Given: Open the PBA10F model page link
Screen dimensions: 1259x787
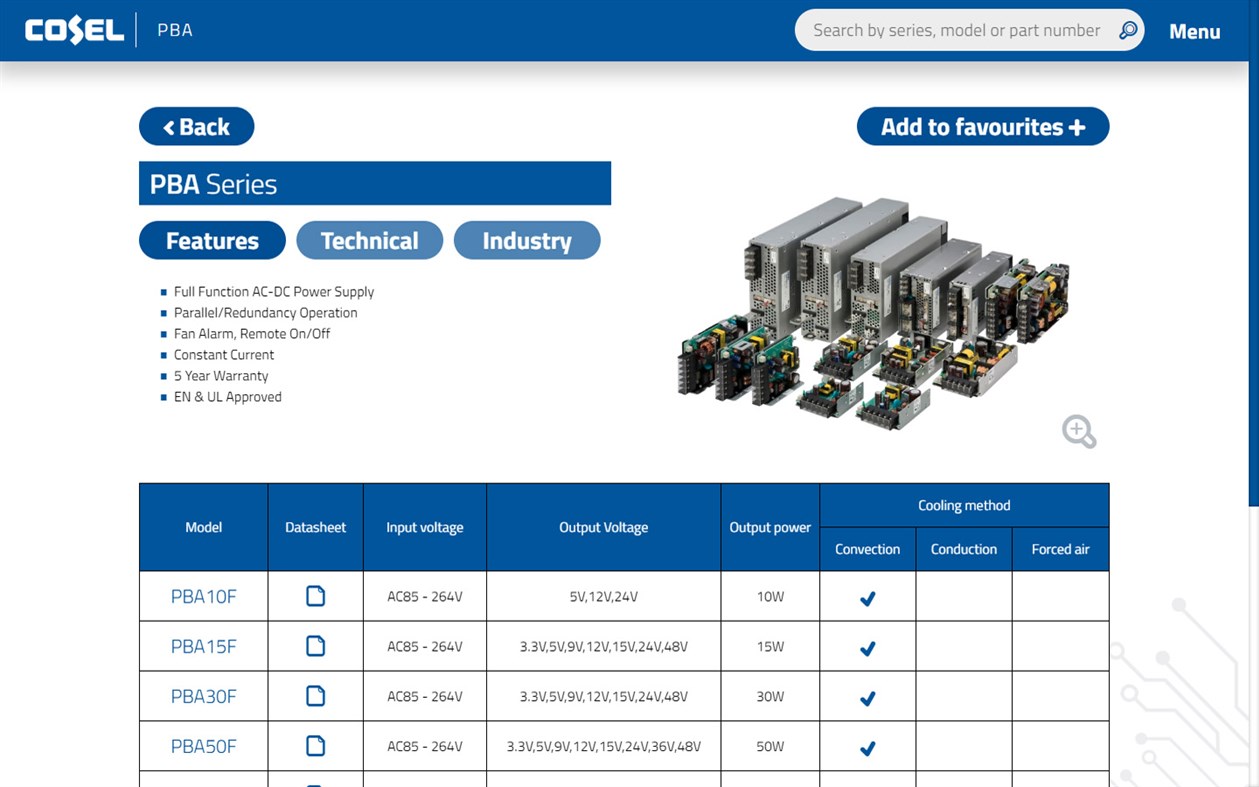Looking at the screenshot, I should tap(203, 596).
